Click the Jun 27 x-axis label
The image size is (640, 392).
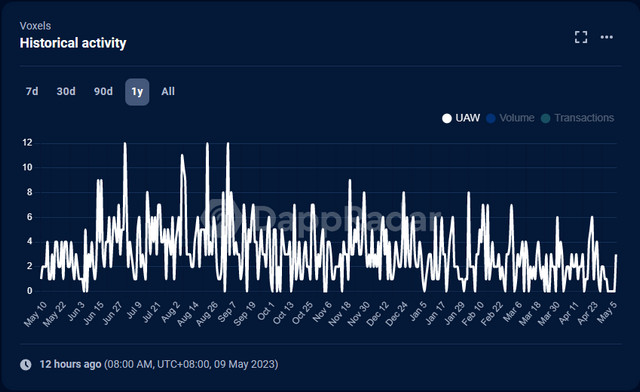[112, 314]
